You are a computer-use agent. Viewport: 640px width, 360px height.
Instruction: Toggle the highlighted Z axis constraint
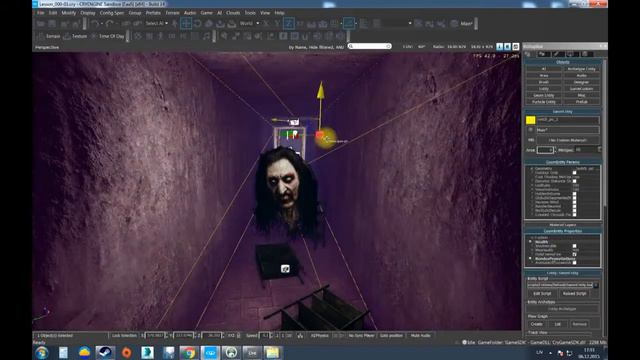click(x=288, y=23)
